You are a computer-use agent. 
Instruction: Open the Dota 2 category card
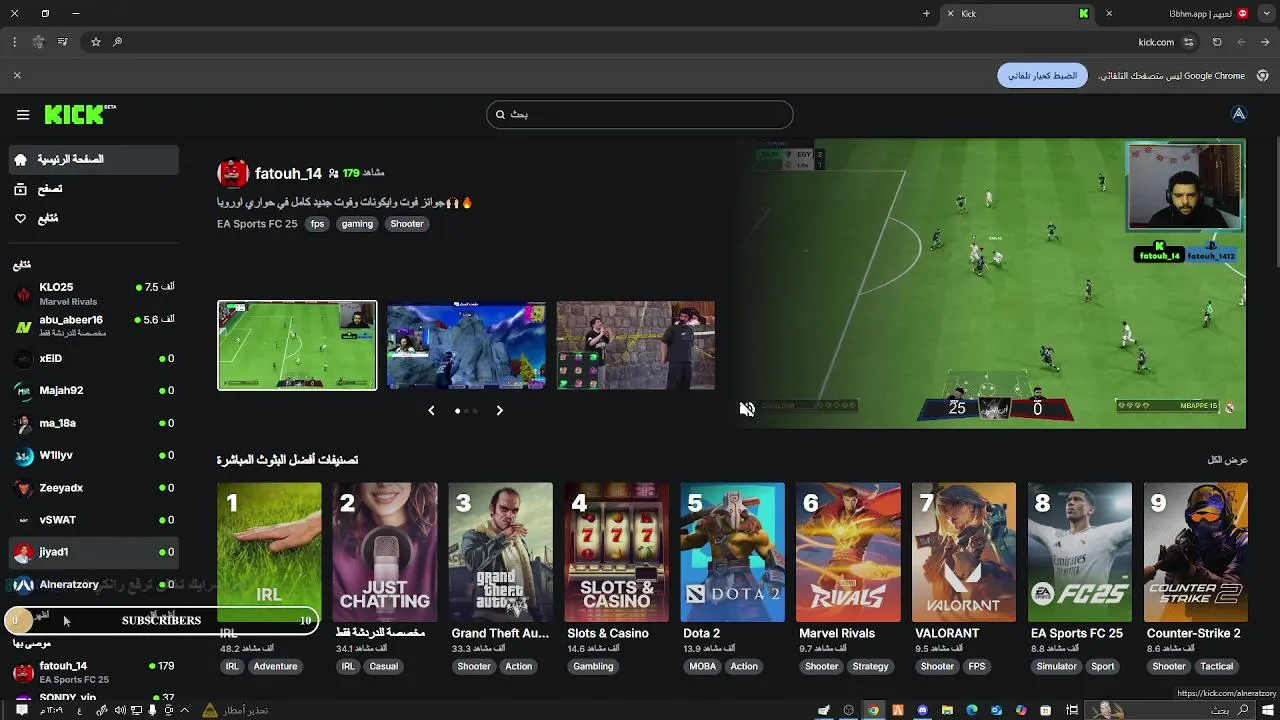coord(733,552)
